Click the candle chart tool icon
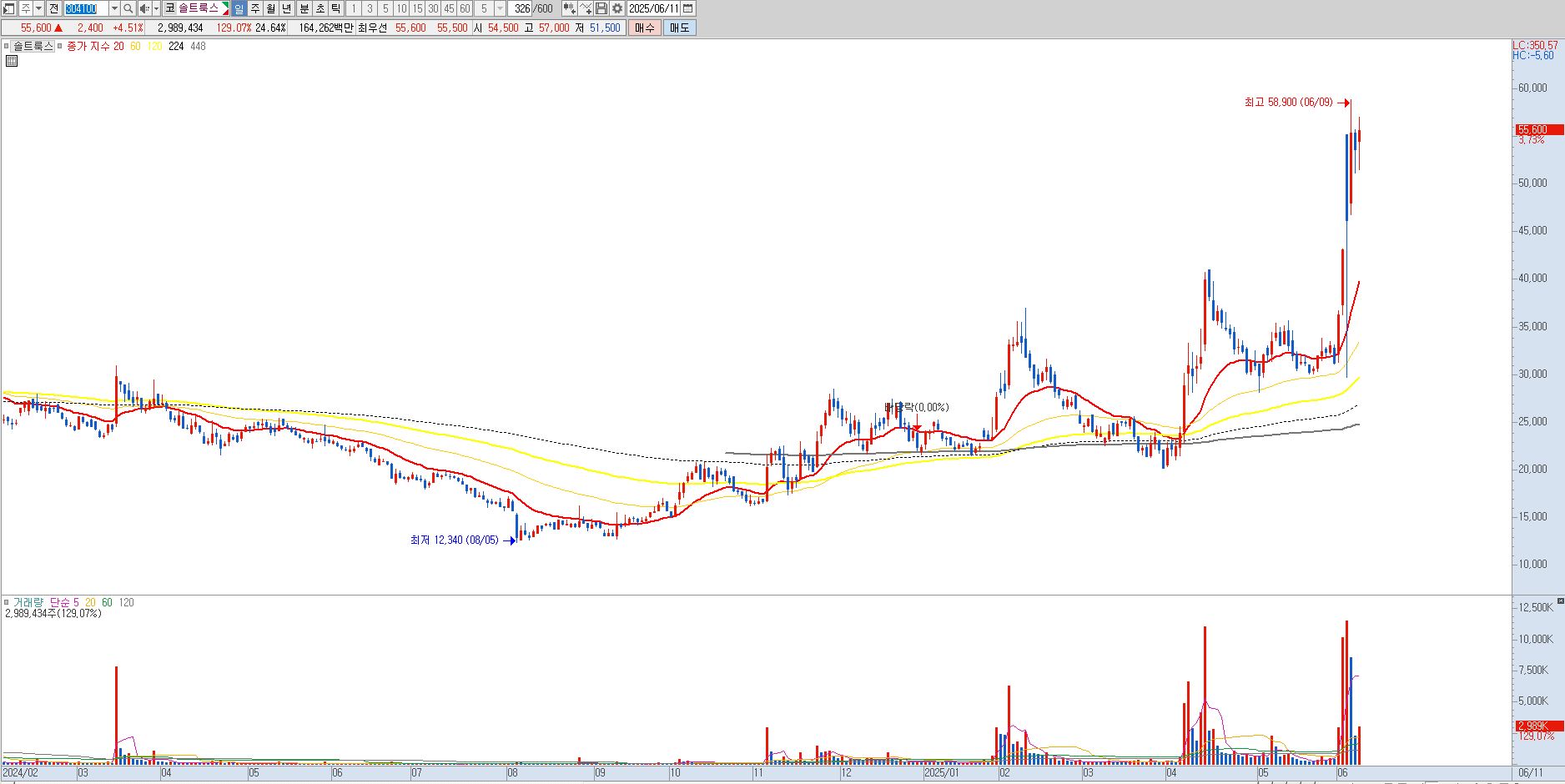 569,8
